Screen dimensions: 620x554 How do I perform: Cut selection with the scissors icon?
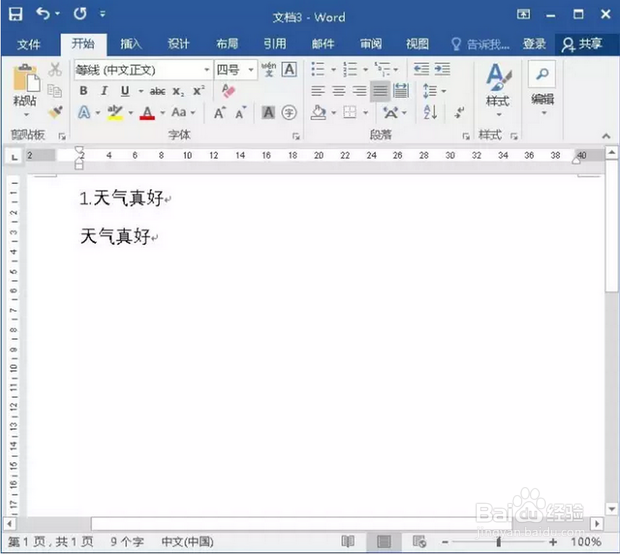[x=55, y=70]
